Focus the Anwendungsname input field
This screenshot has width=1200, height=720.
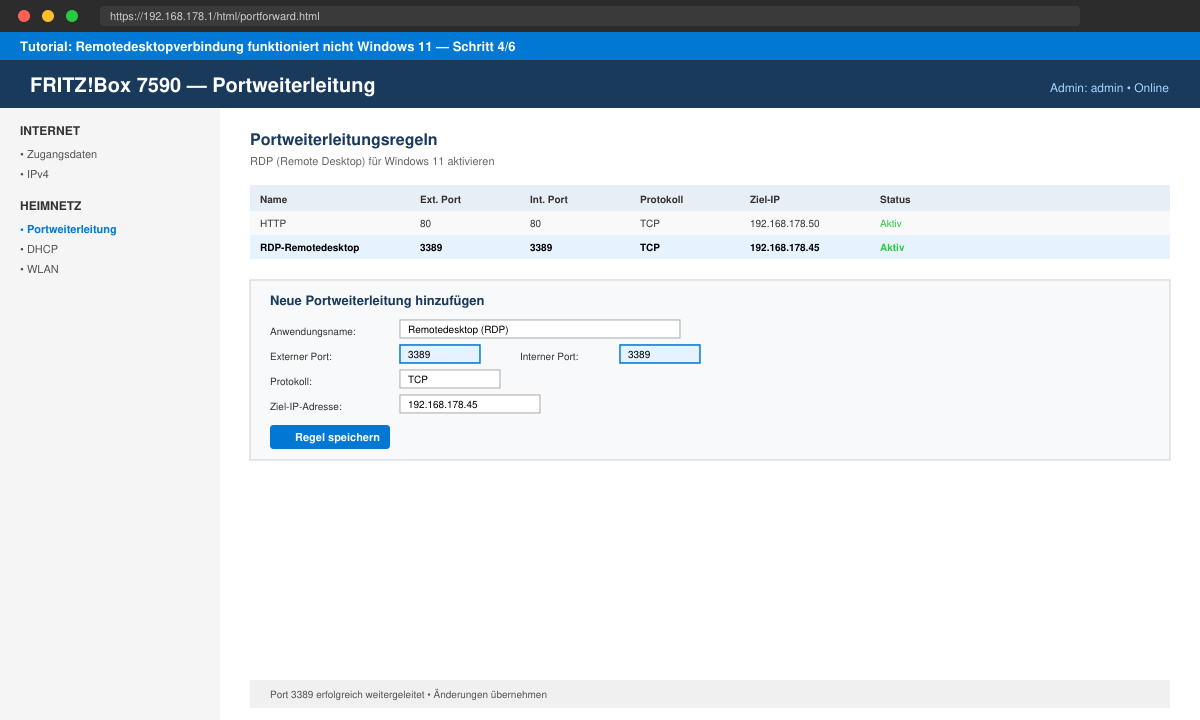point(539,329)
